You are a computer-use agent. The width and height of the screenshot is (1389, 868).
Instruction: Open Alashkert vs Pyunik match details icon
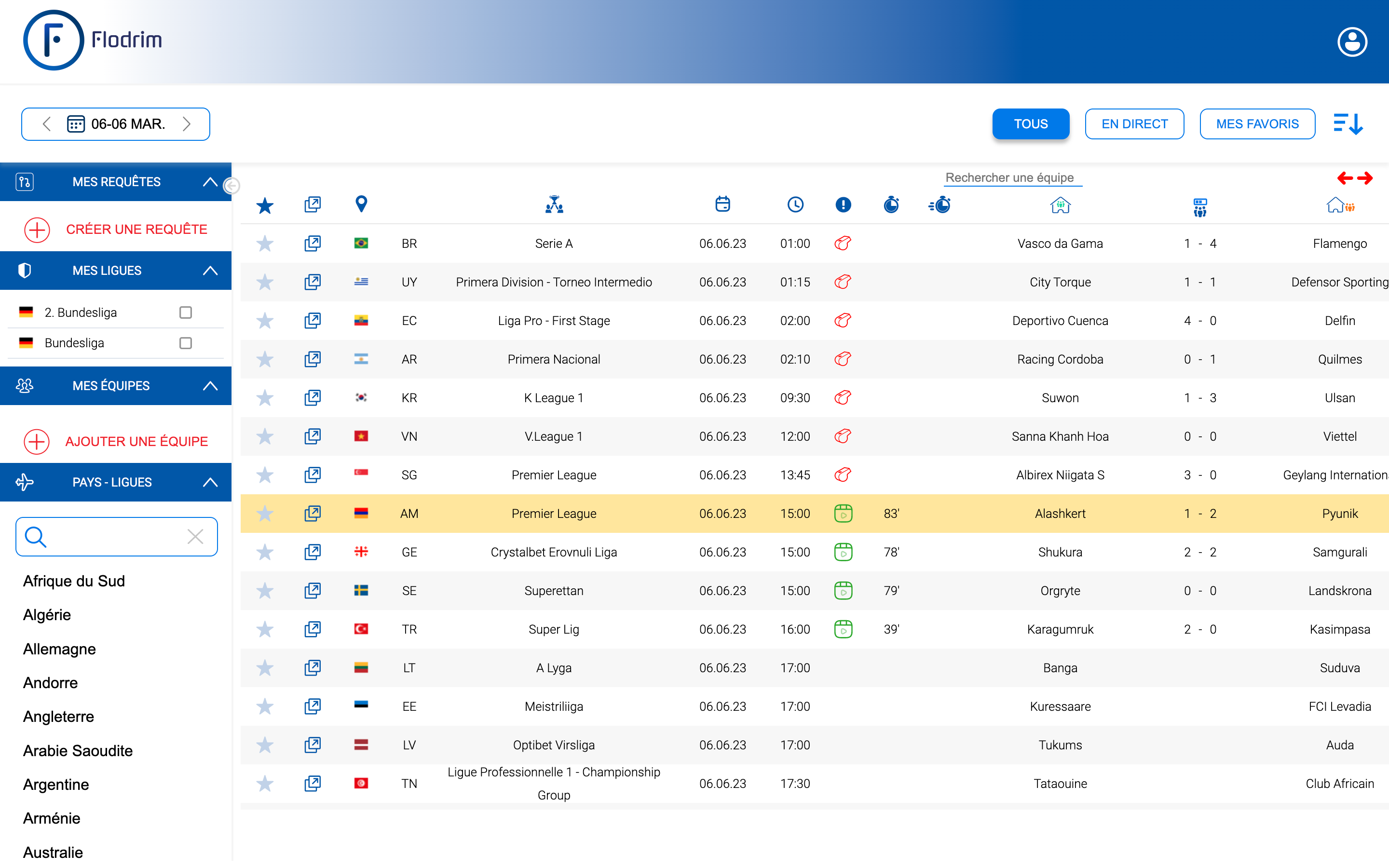click(x=312, y=513)
